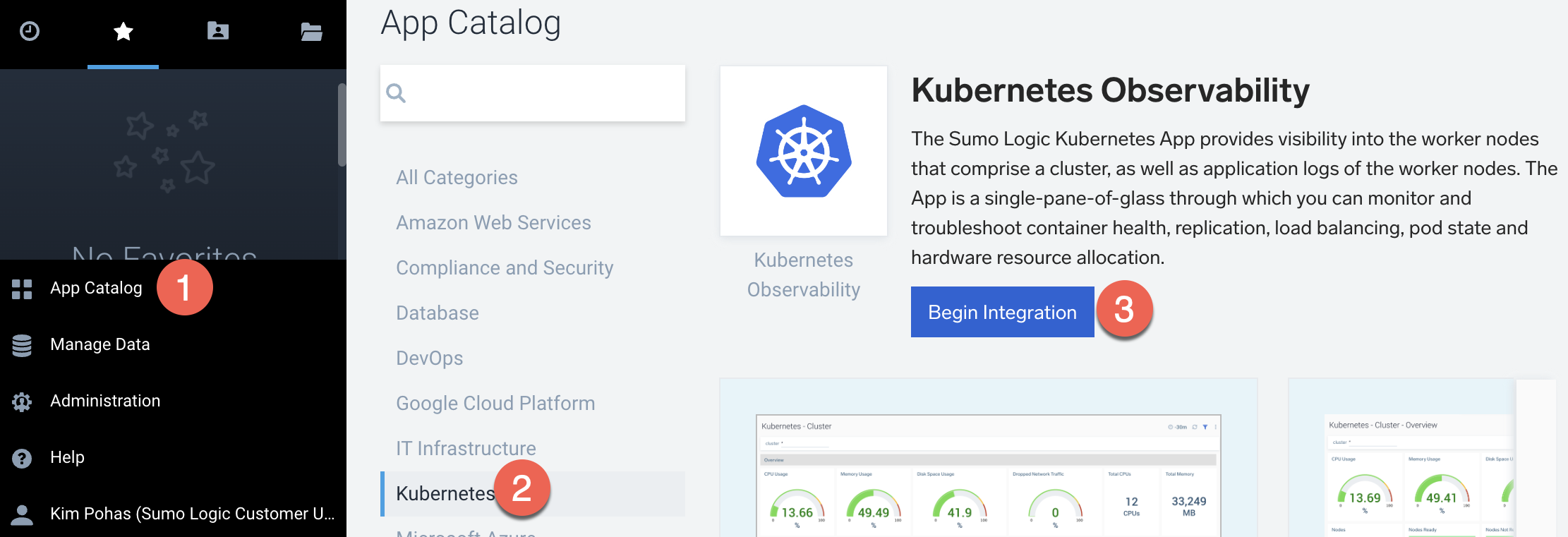Open the Library folder icon
This screenshot has height=537, width=1568.
point(311,32)
